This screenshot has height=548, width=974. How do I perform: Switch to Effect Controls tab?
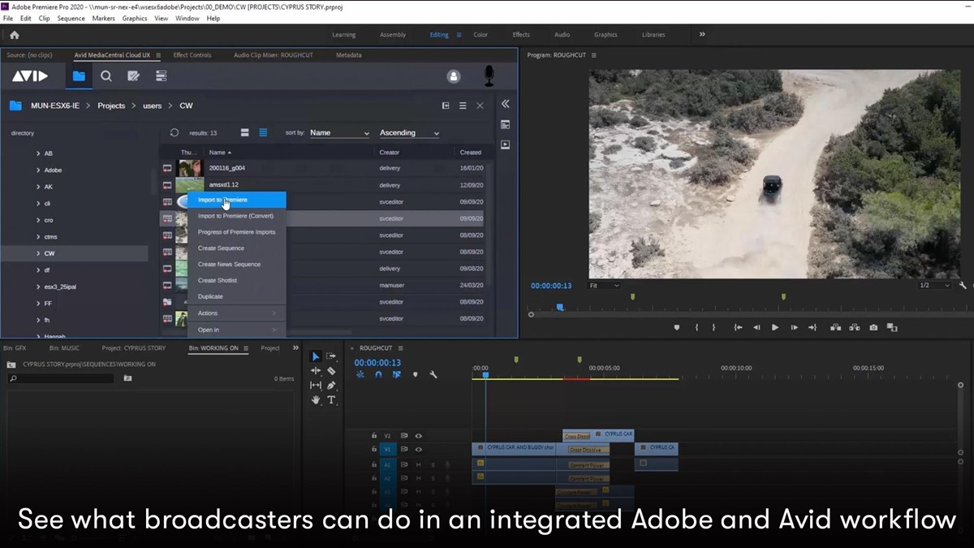192,55
